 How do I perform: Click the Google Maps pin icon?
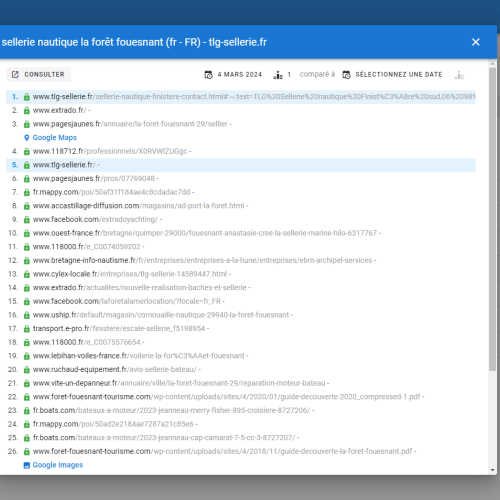pyautogui.click(x=27, y=138)
